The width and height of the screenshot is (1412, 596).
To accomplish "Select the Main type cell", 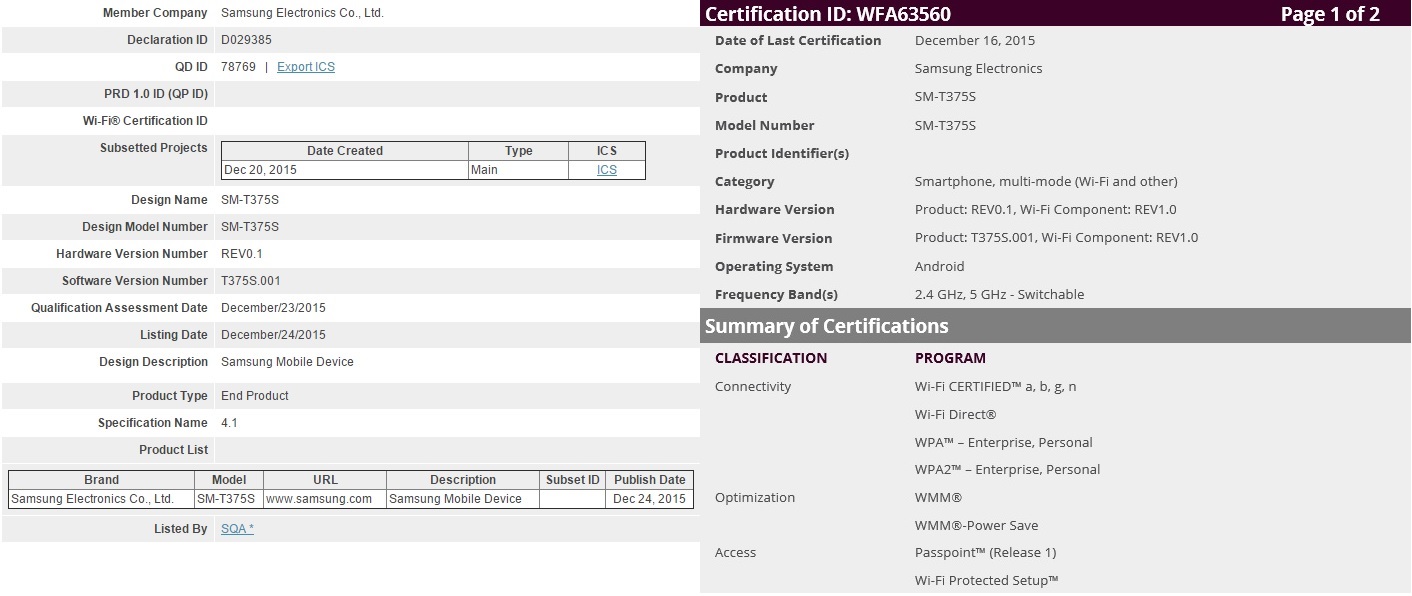I will [x=519, y=170].
